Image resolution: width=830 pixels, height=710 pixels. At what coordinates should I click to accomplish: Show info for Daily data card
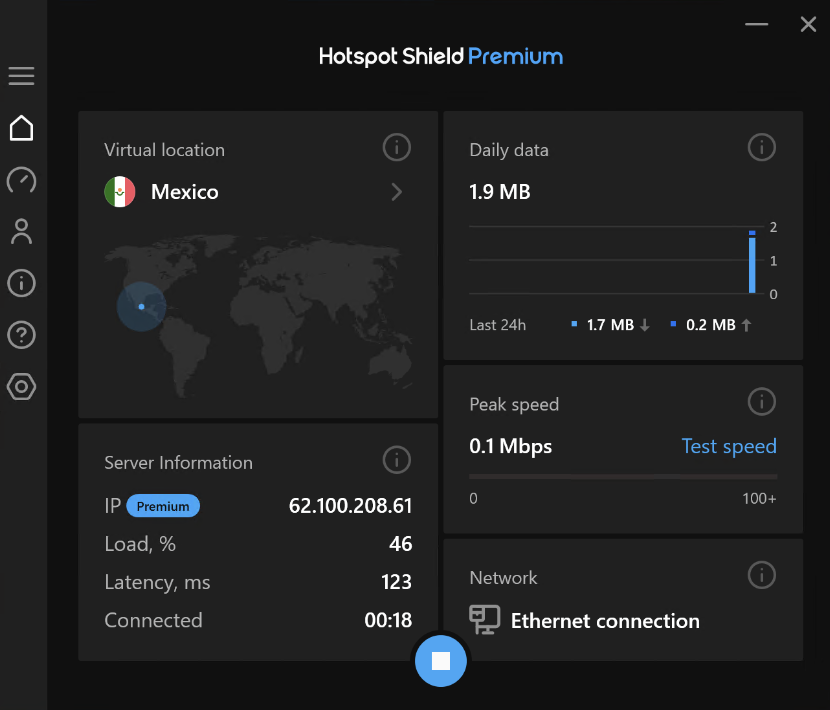tap(762, 147)
